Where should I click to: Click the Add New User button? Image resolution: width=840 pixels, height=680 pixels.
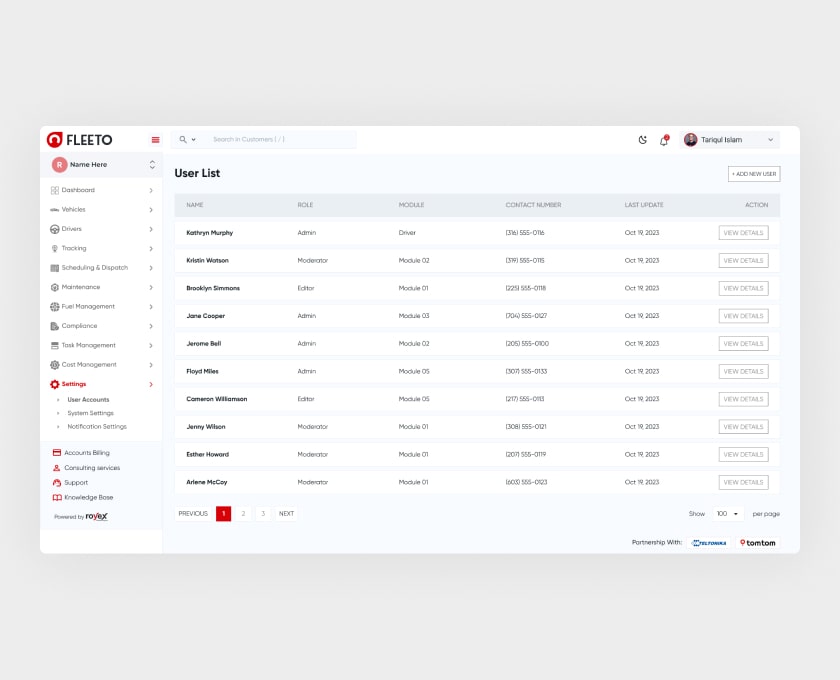tap(753, 174)
